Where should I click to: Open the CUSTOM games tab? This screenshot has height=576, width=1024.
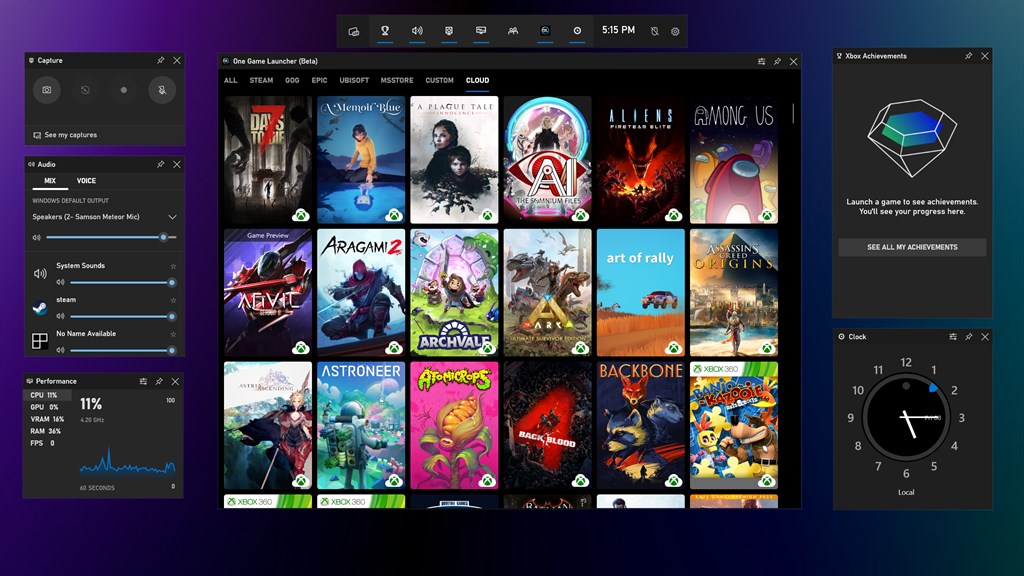coord(440,80)
